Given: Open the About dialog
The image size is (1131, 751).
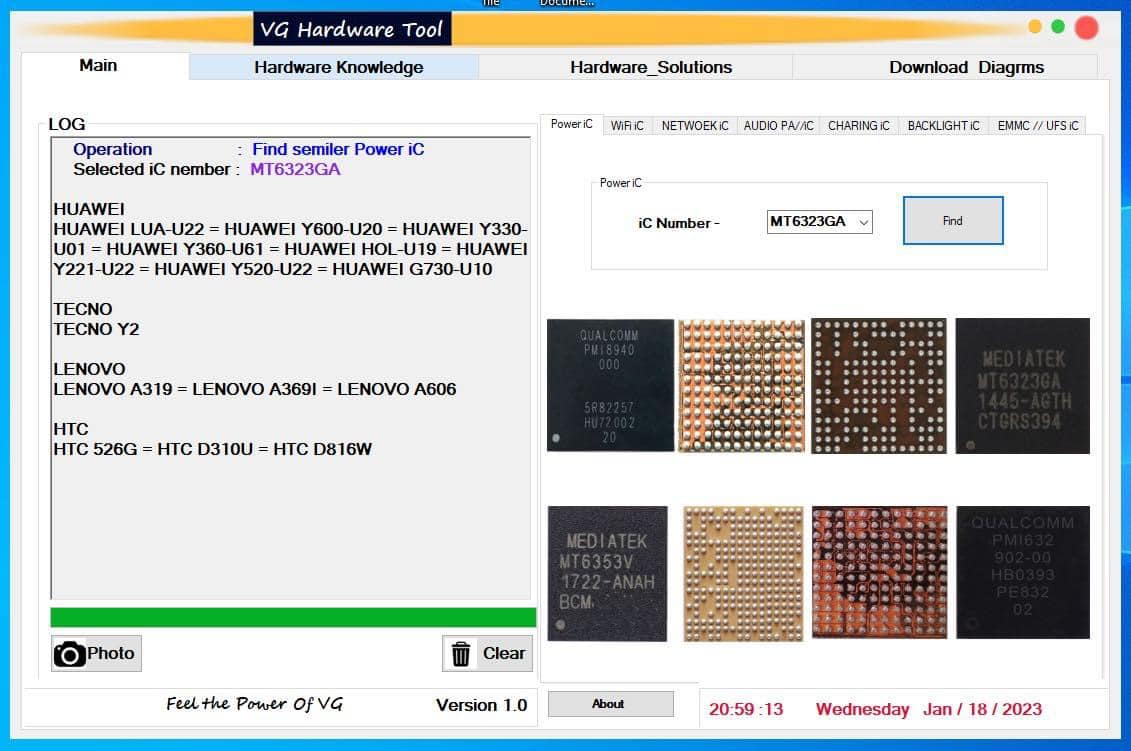Looking at the screenshot, I should point(610,704).
